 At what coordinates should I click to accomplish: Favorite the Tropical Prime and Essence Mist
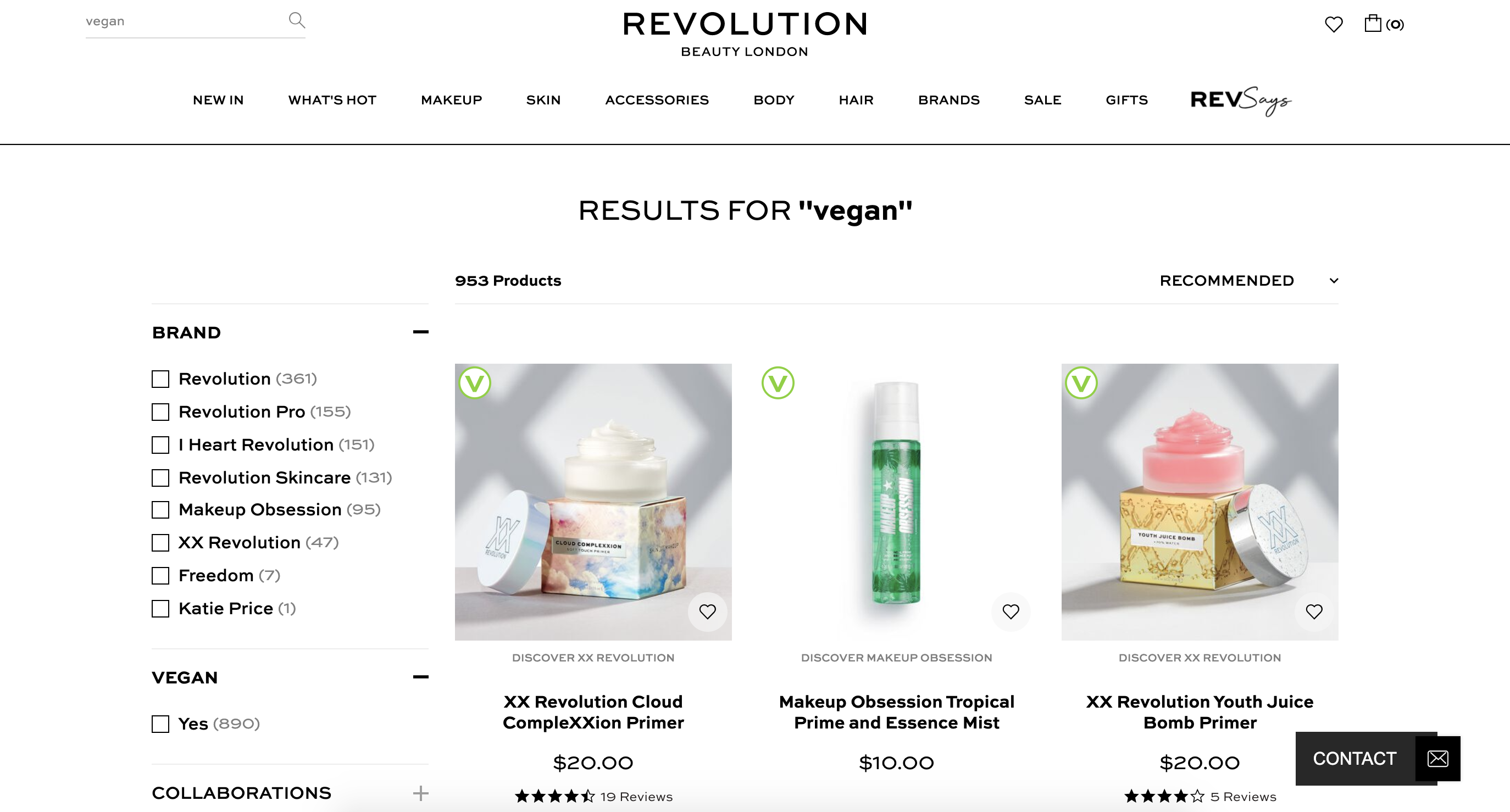(1011, 611)
